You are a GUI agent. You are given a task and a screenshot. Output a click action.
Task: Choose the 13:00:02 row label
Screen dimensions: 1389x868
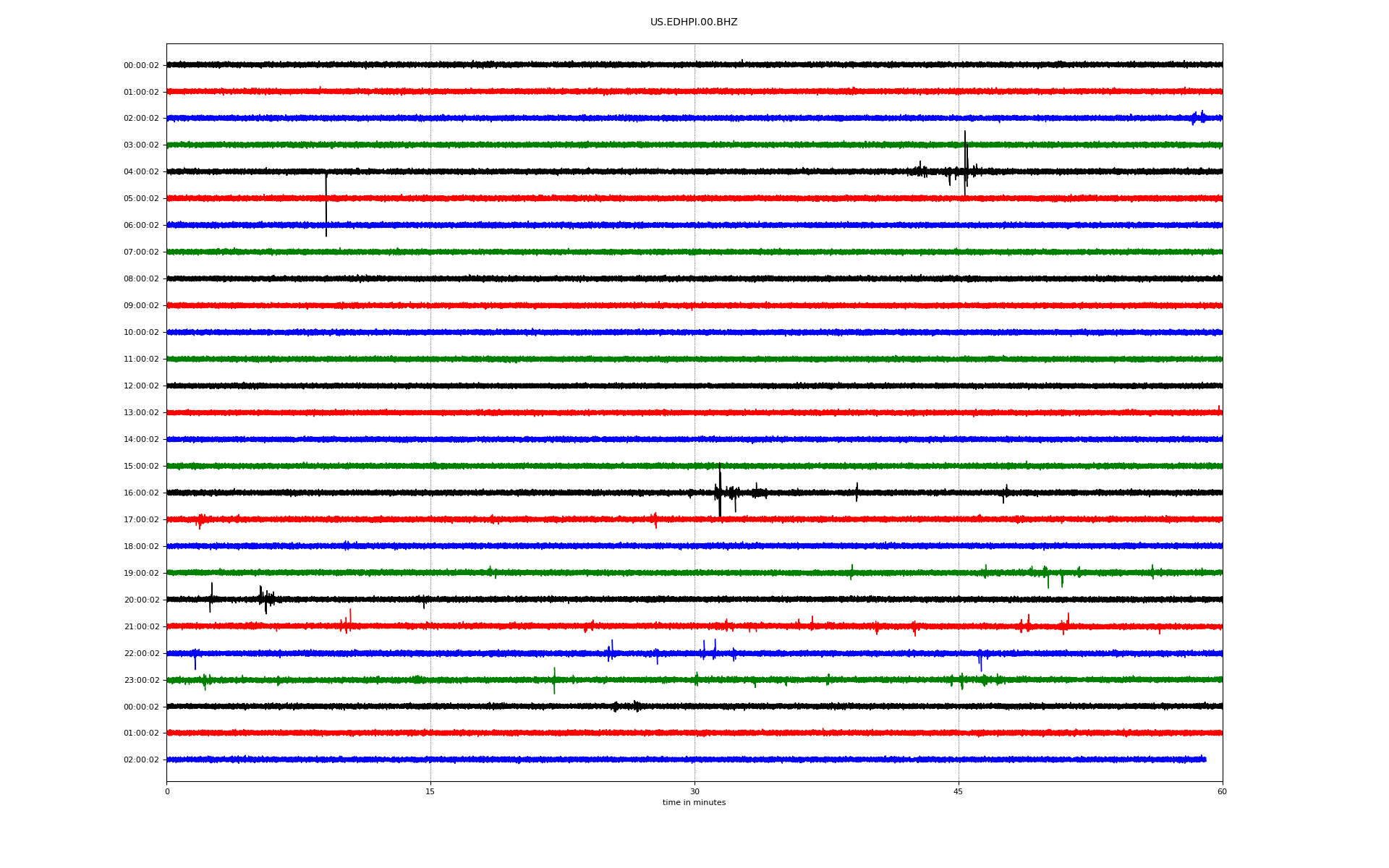(x=141, y=413)
